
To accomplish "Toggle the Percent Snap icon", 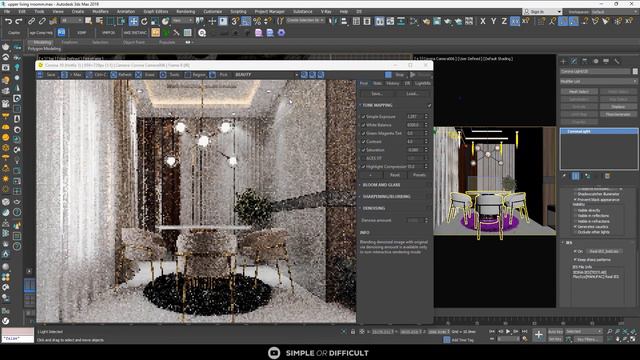I will pos(257,21).
